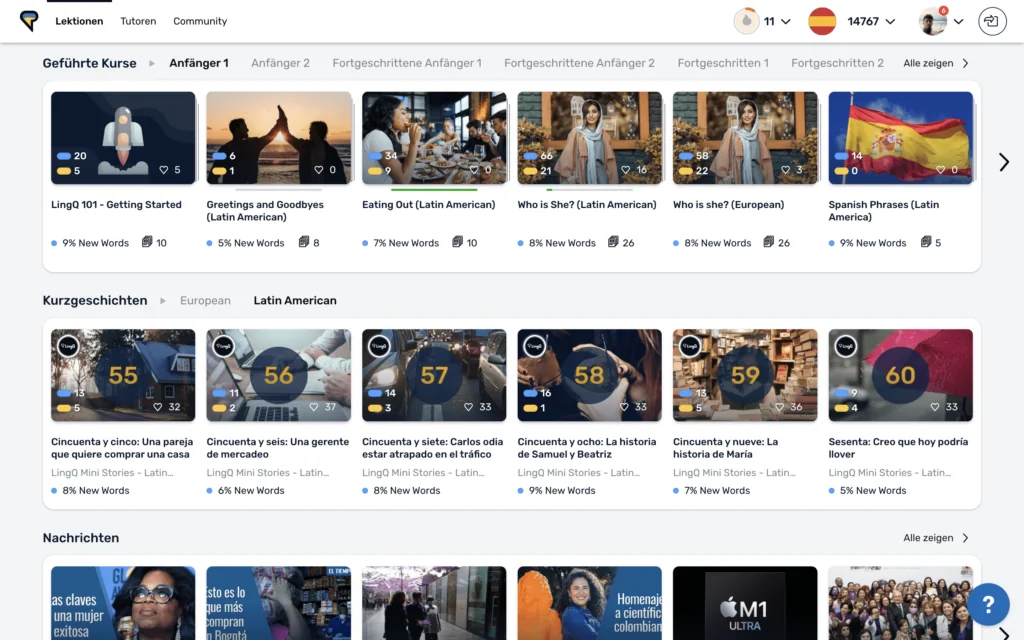Click the daily streak flame icon
This screenshot has height=640, width=1024.
[x=746, y=21]
